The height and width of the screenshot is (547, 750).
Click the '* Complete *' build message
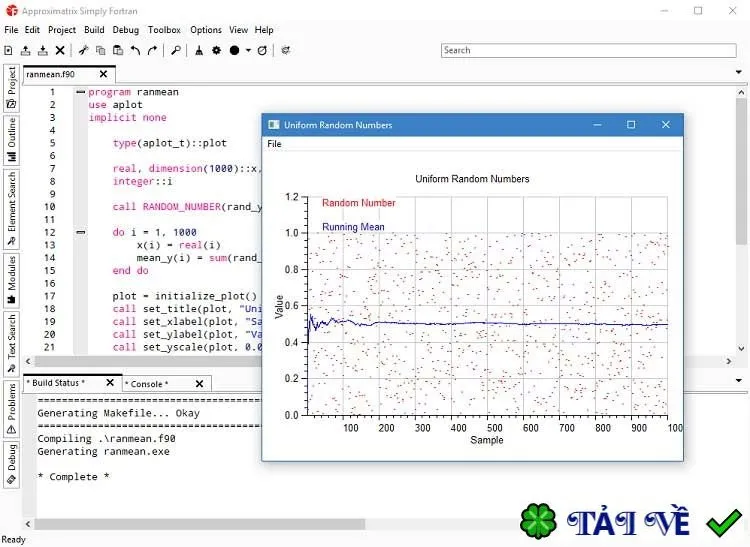(x=73, y=477)
